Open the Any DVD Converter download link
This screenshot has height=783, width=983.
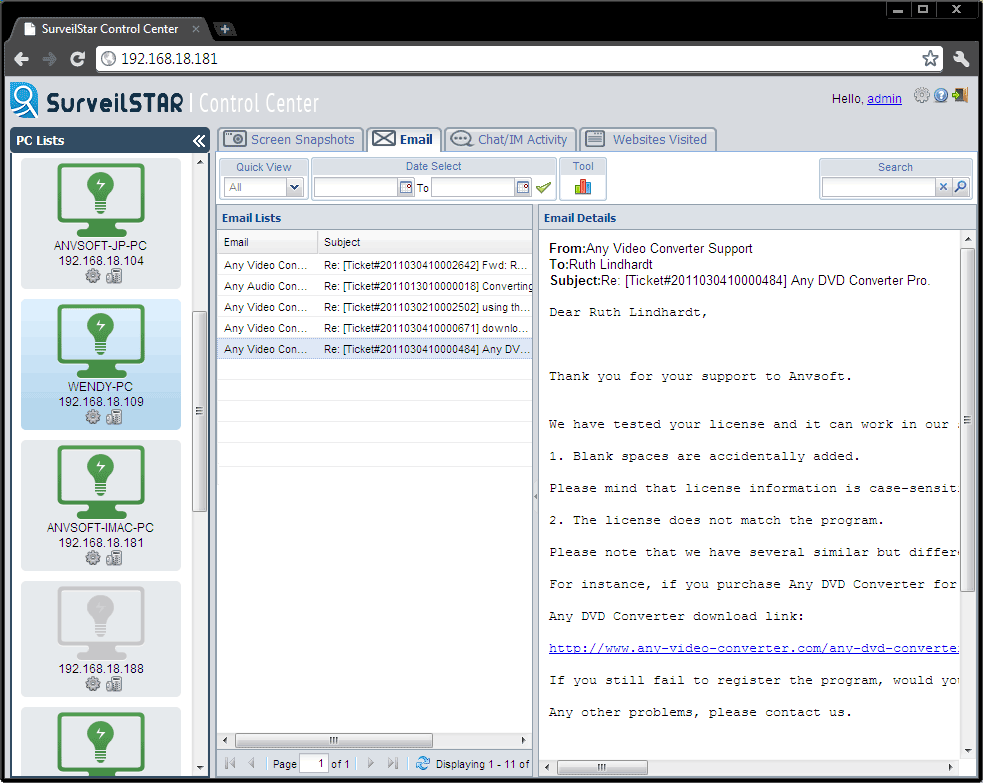coord(754,648)
